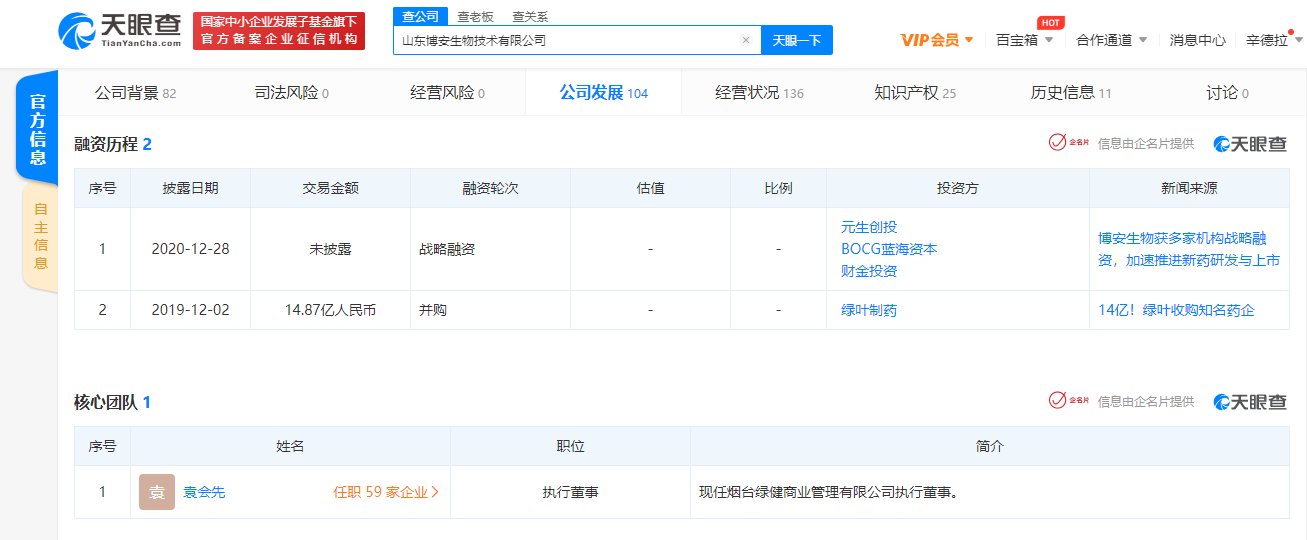The image size is (1307, 540).
Task: Open the 百宝箱 dropdown menu
Action: coord(1025,40)
